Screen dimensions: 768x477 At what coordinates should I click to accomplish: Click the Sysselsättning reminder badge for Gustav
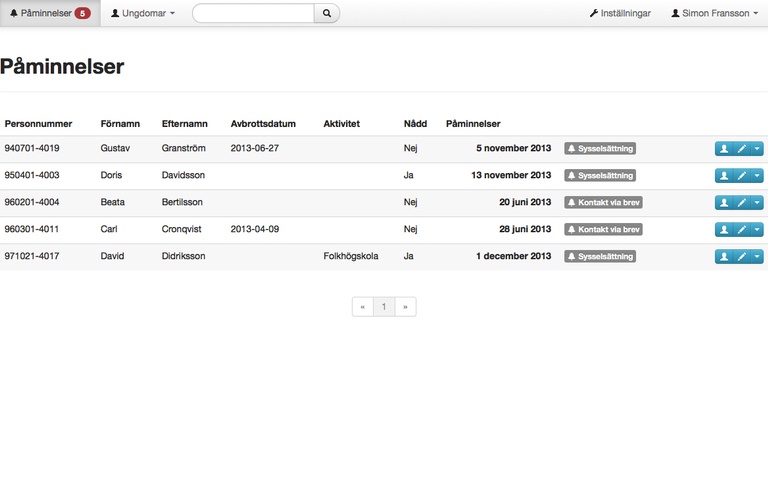click(x=600, y=148)
